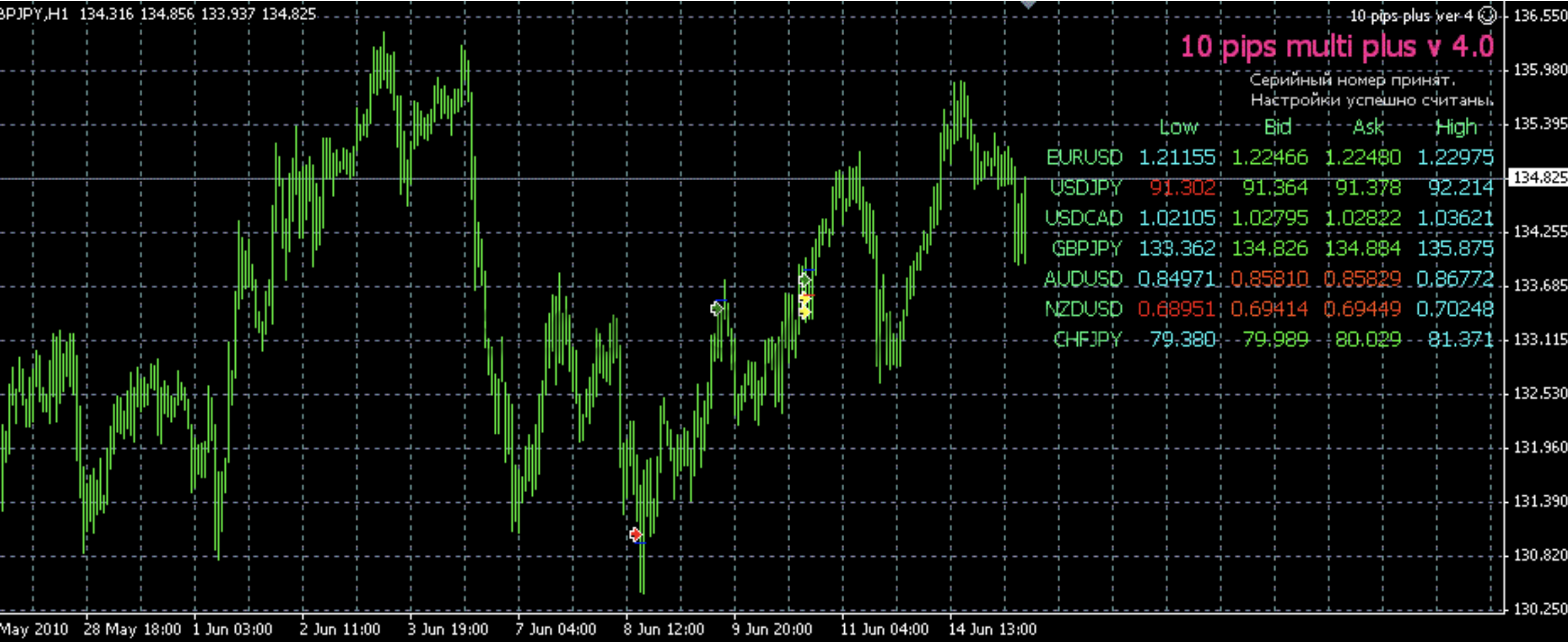Click the lower of two yellow arrows
1568x642 pixels.
pyautogui.click(x=805, y=313)
